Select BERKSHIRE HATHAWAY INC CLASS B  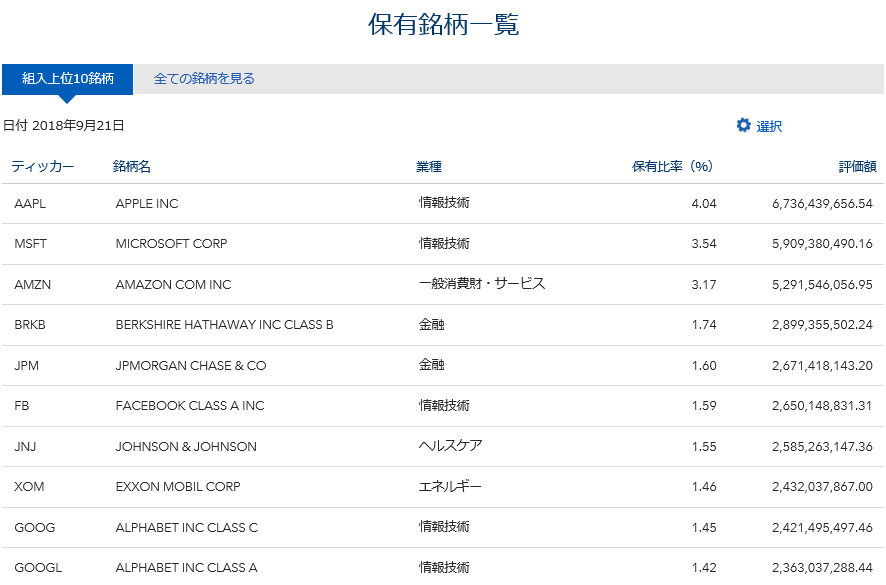224,324
